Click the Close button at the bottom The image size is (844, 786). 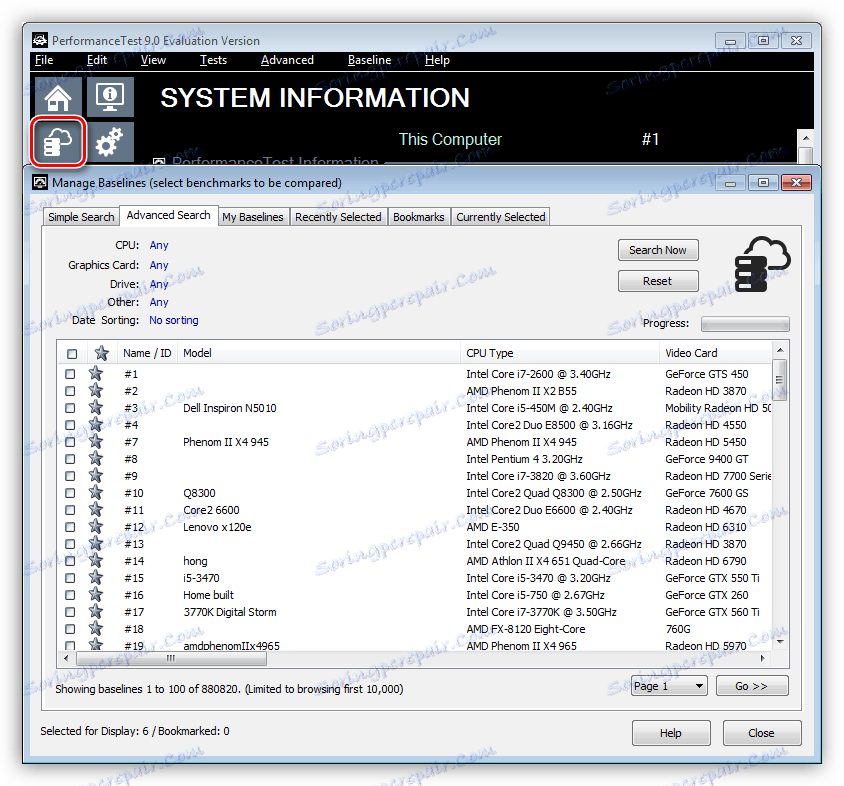pyautogui.click(x=761, y=733)
